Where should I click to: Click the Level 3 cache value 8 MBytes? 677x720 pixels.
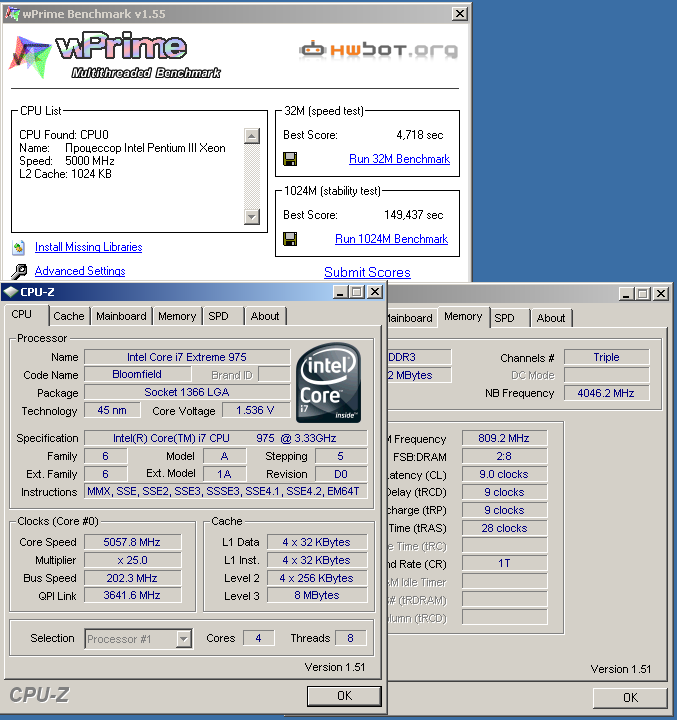317,596
